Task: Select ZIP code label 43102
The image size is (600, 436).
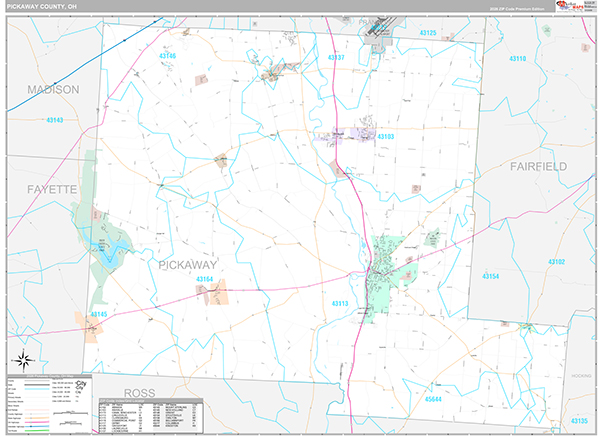Action: click(x=557, y=262)
